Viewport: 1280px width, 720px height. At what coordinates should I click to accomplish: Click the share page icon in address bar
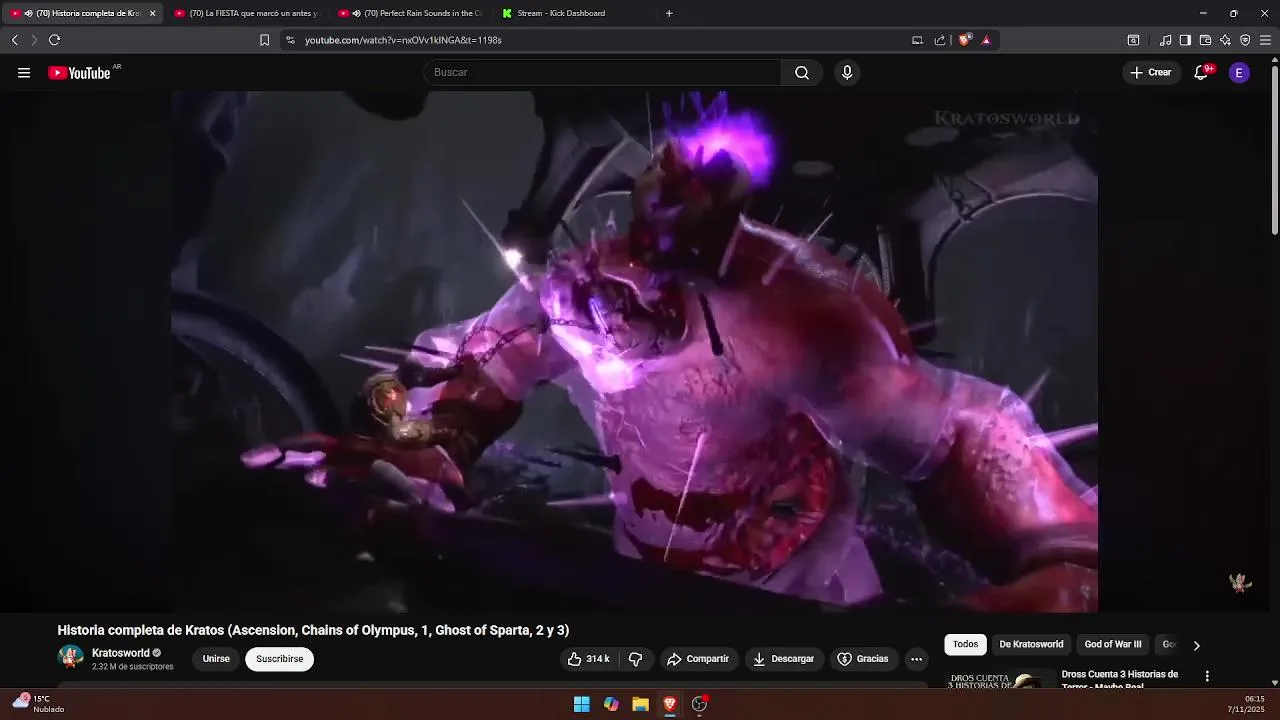(940, 40)
